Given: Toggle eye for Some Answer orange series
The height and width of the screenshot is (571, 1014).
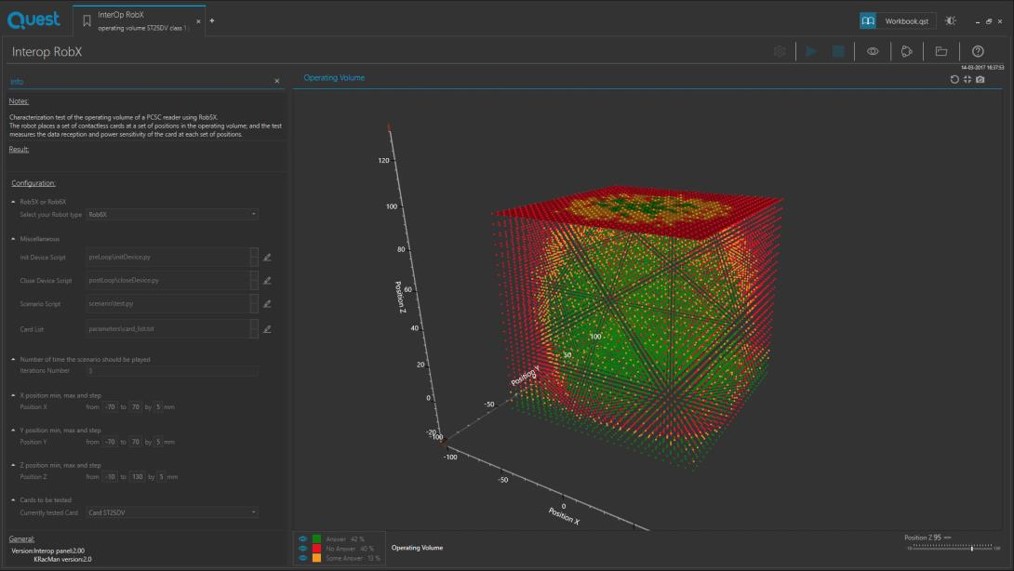Looking at the screenshot, I should point(303,558).
